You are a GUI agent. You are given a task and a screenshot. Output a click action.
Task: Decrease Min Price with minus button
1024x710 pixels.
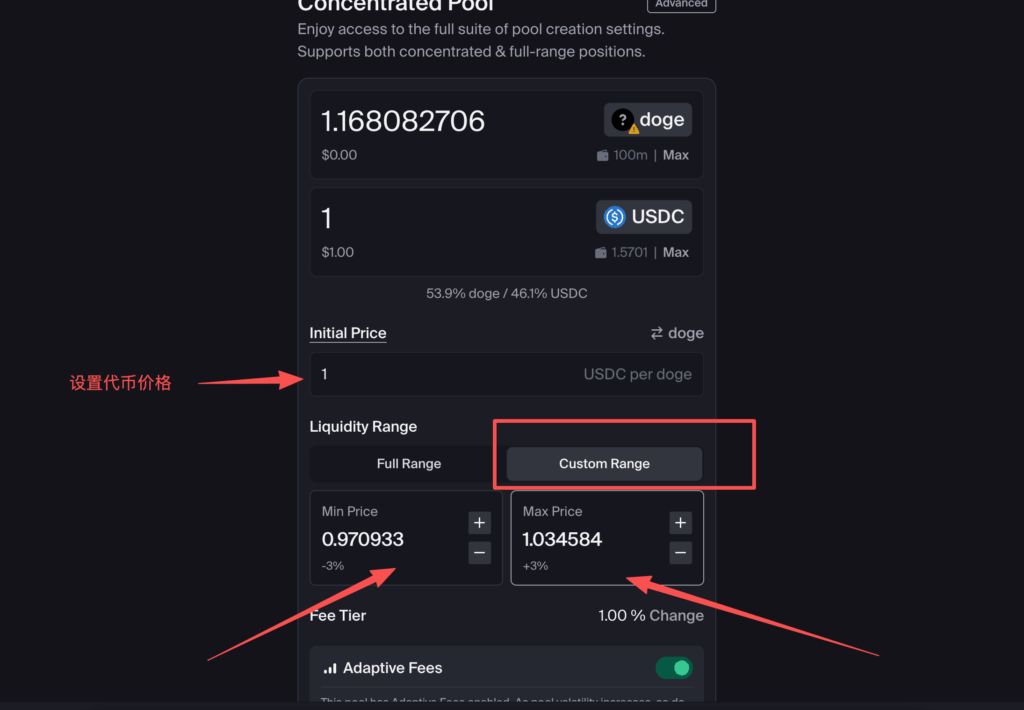click(x=479, y=553)
